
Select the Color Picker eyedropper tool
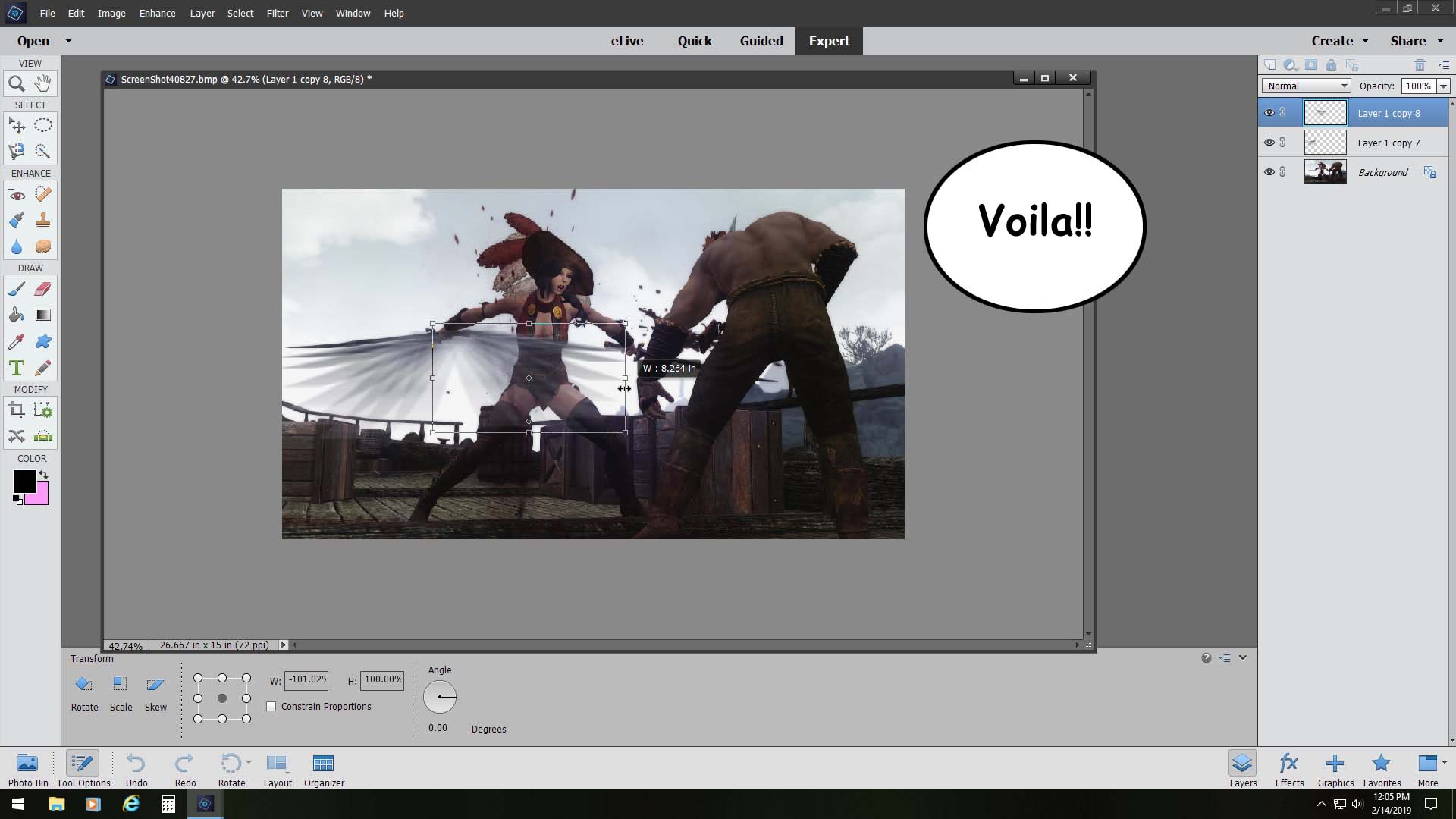click(17, 342)
